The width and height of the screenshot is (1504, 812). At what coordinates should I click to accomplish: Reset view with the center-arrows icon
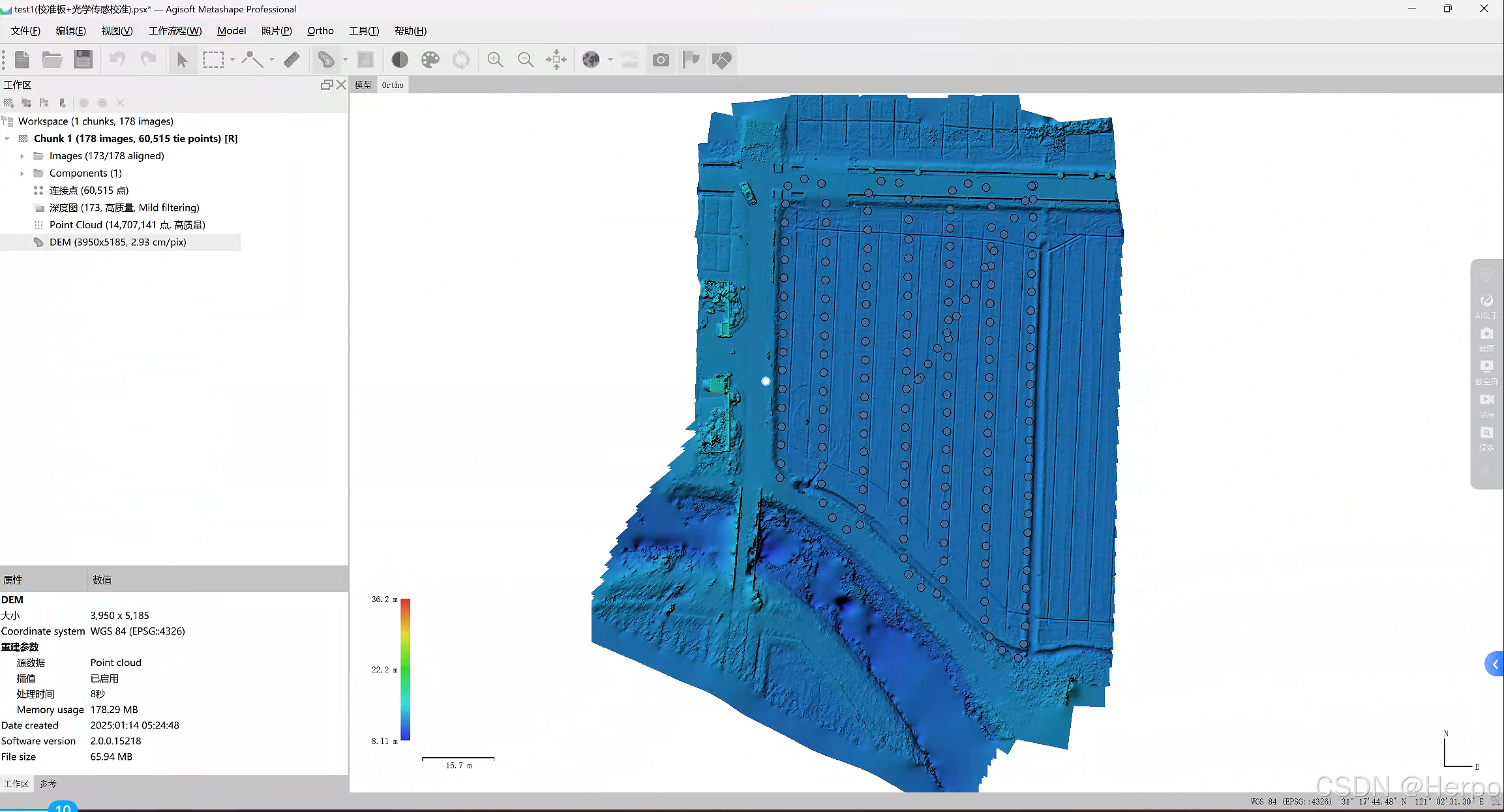click(x=556, y=60)
